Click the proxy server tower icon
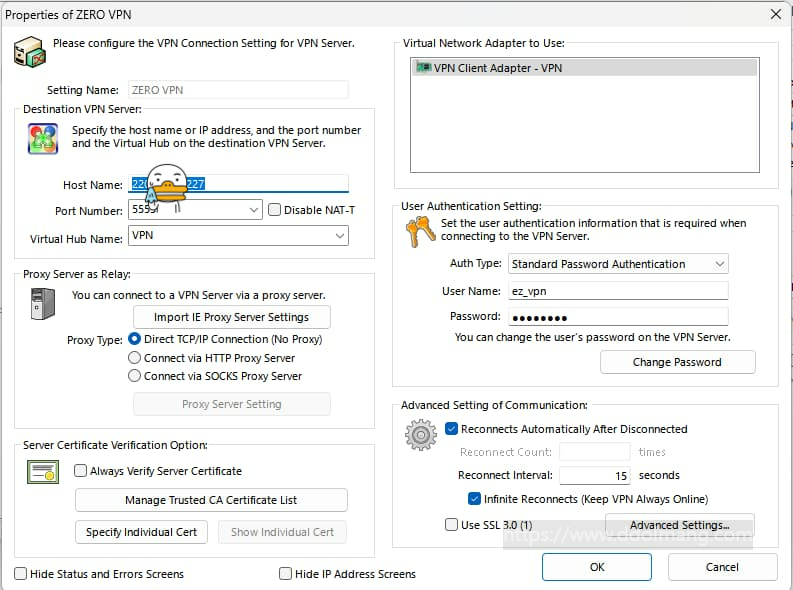The height and width of the screenshot is (590, 793). (x=42, y=303)
